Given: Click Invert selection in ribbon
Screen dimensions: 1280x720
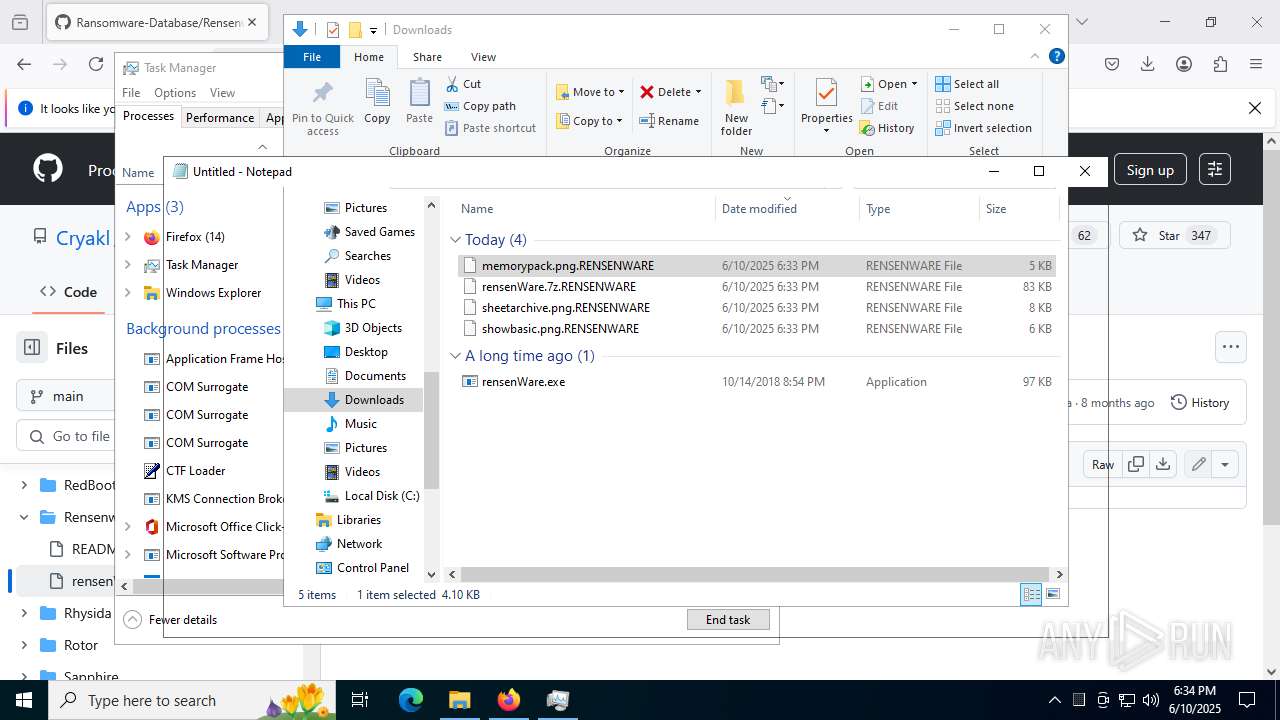Looking at the screenshot, I should click(984, 128).
